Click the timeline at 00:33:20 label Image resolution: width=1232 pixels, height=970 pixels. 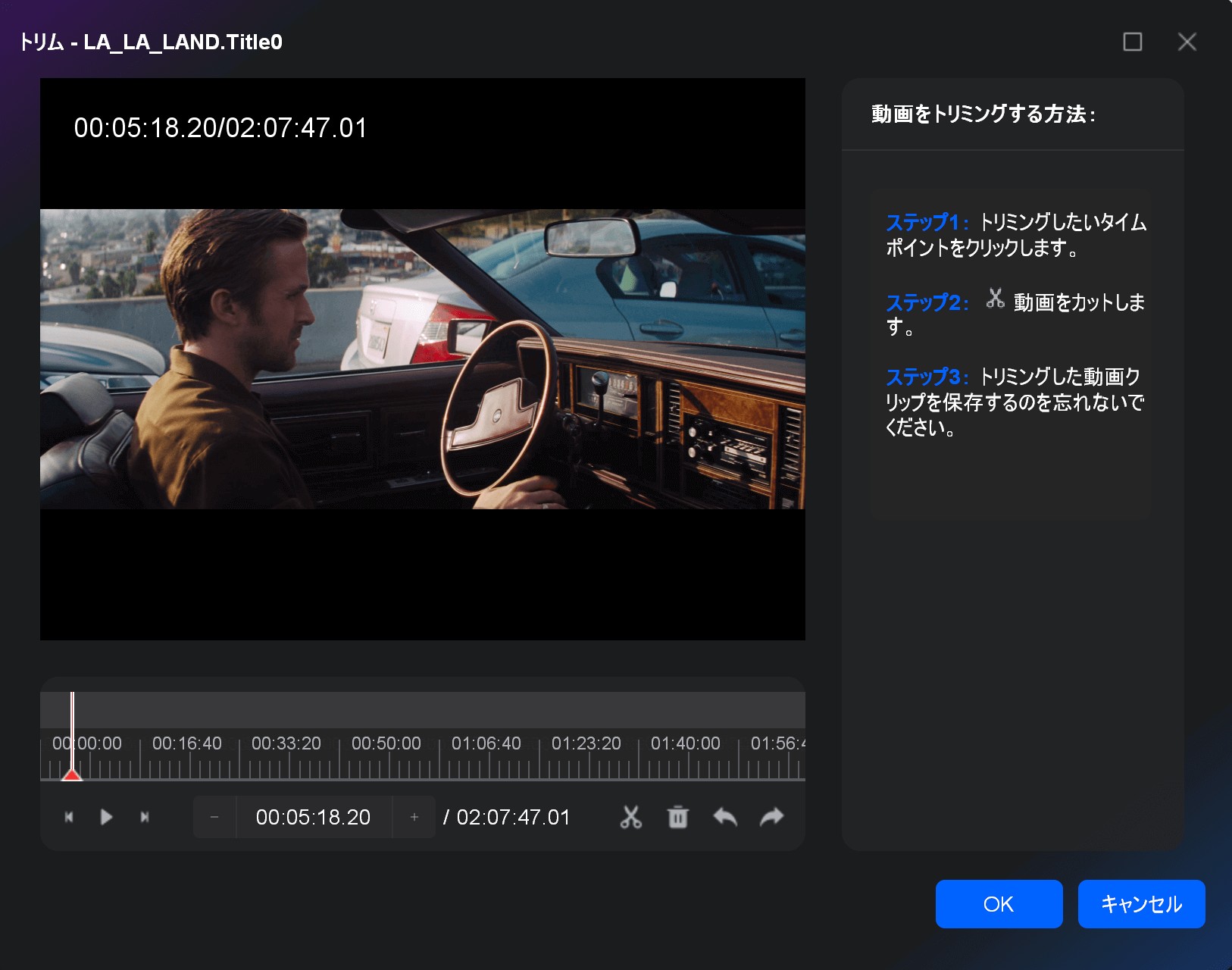click(286, 743)
